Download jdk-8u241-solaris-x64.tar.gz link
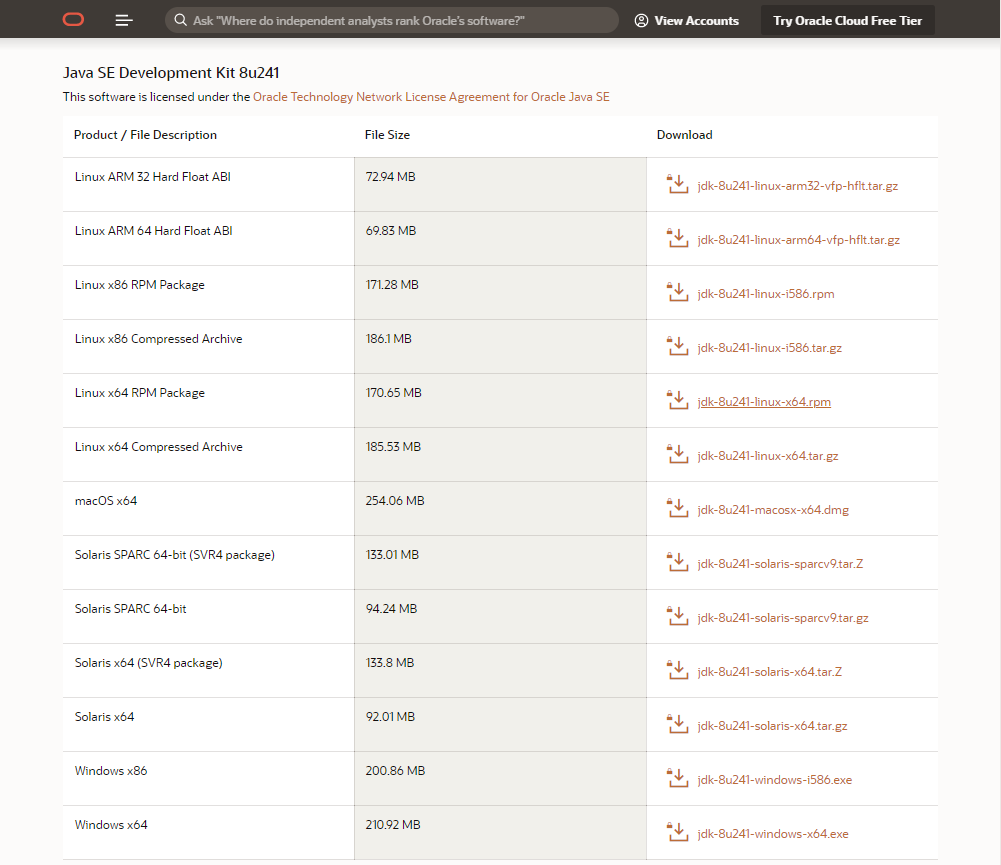 click(772, 726)
